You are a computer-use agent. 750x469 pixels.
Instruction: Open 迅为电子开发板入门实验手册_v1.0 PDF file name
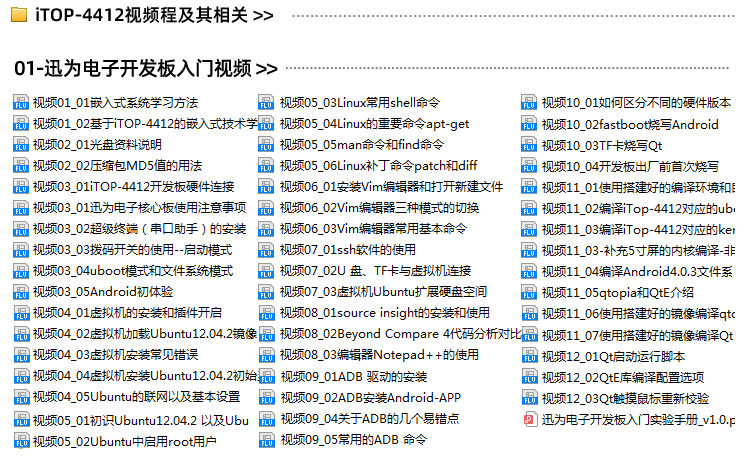click(639, 419)
